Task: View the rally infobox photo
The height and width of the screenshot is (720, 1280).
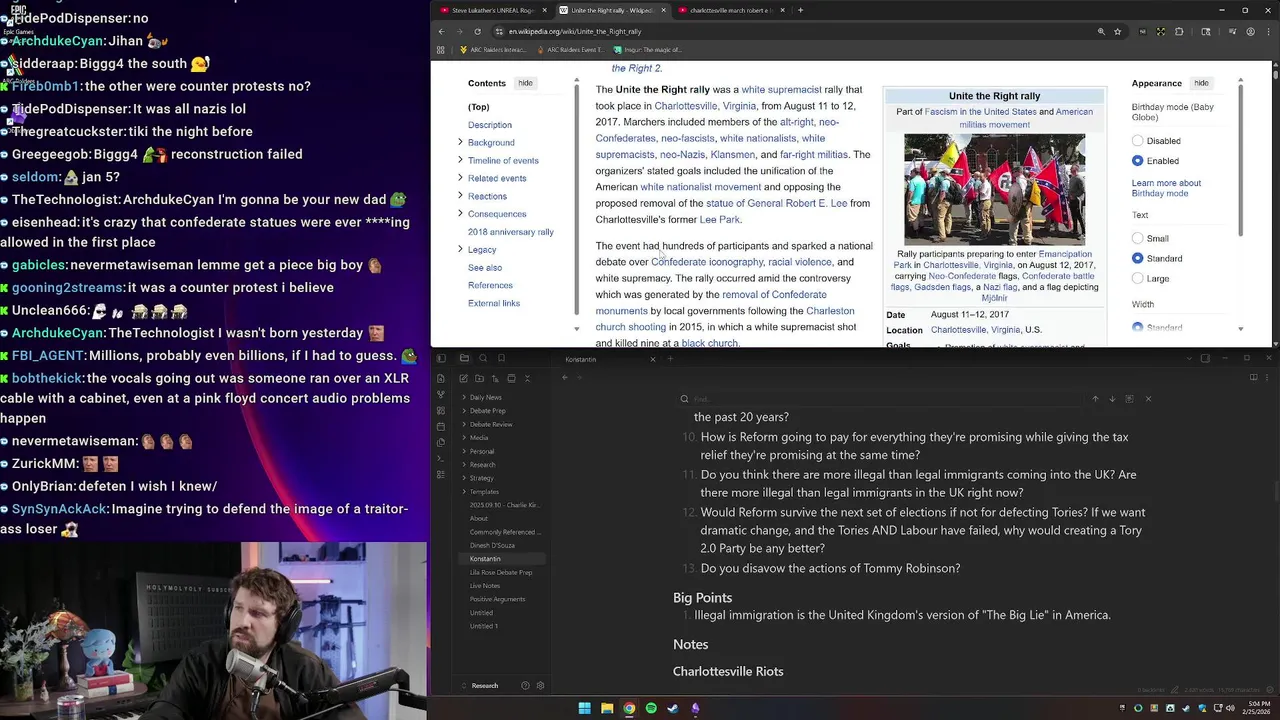Action: [x=994, y=190]
